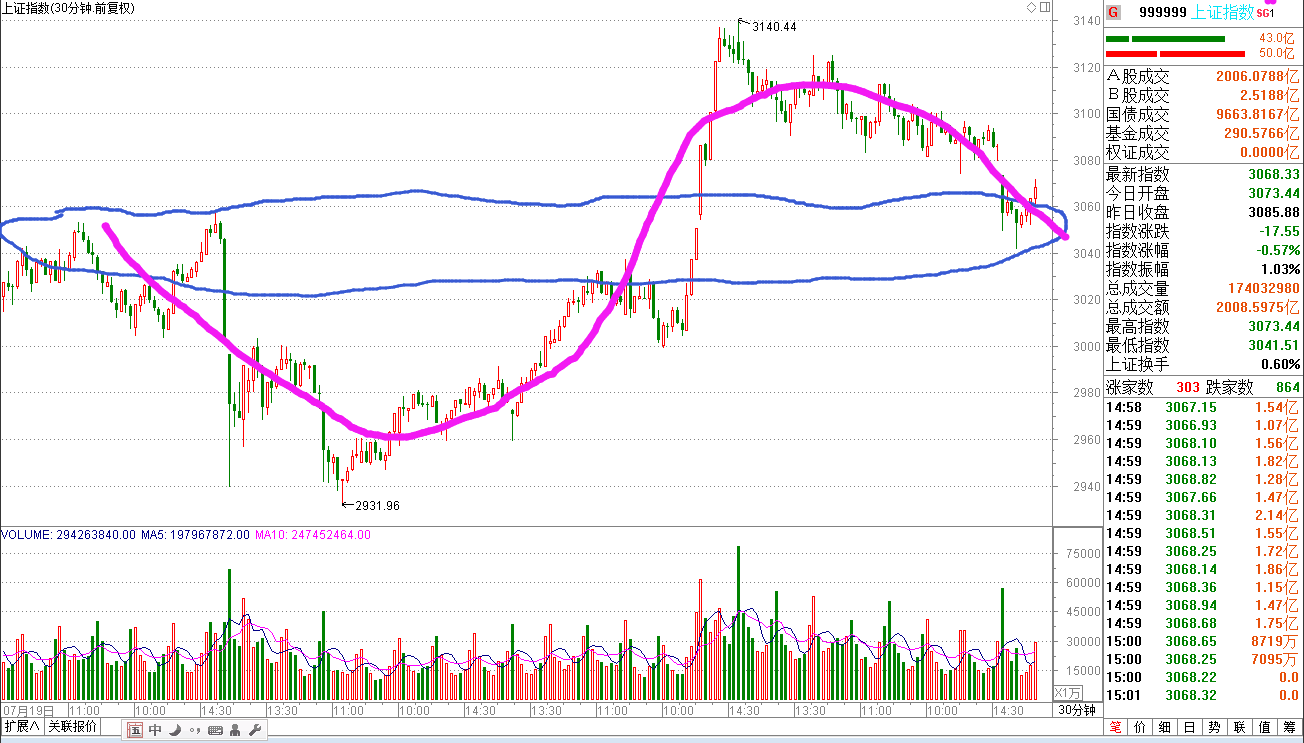Click the green buy-volume bar under header
This screenshot has height=743, width=1304.
coord(1165,39)
